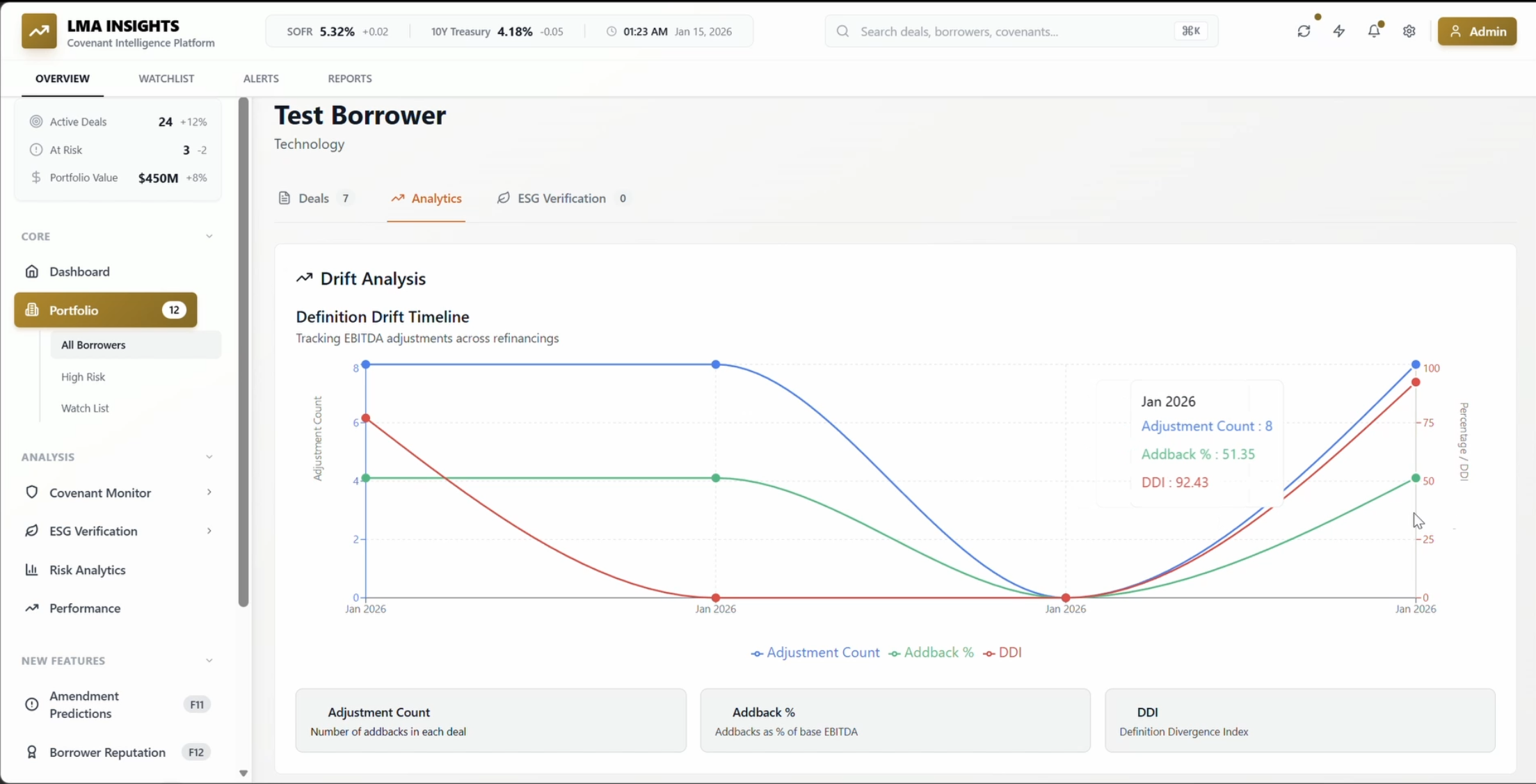Open the notifications bell
This screenshot has height=784, width=1536.
[1374, 31]
